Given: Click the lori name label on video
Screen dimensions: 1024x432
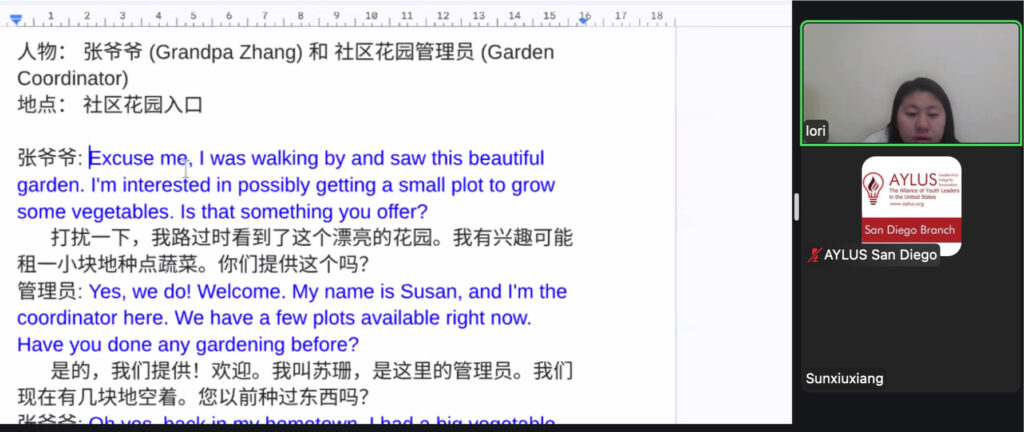Looking at the screenshot, I should (816, 131).
